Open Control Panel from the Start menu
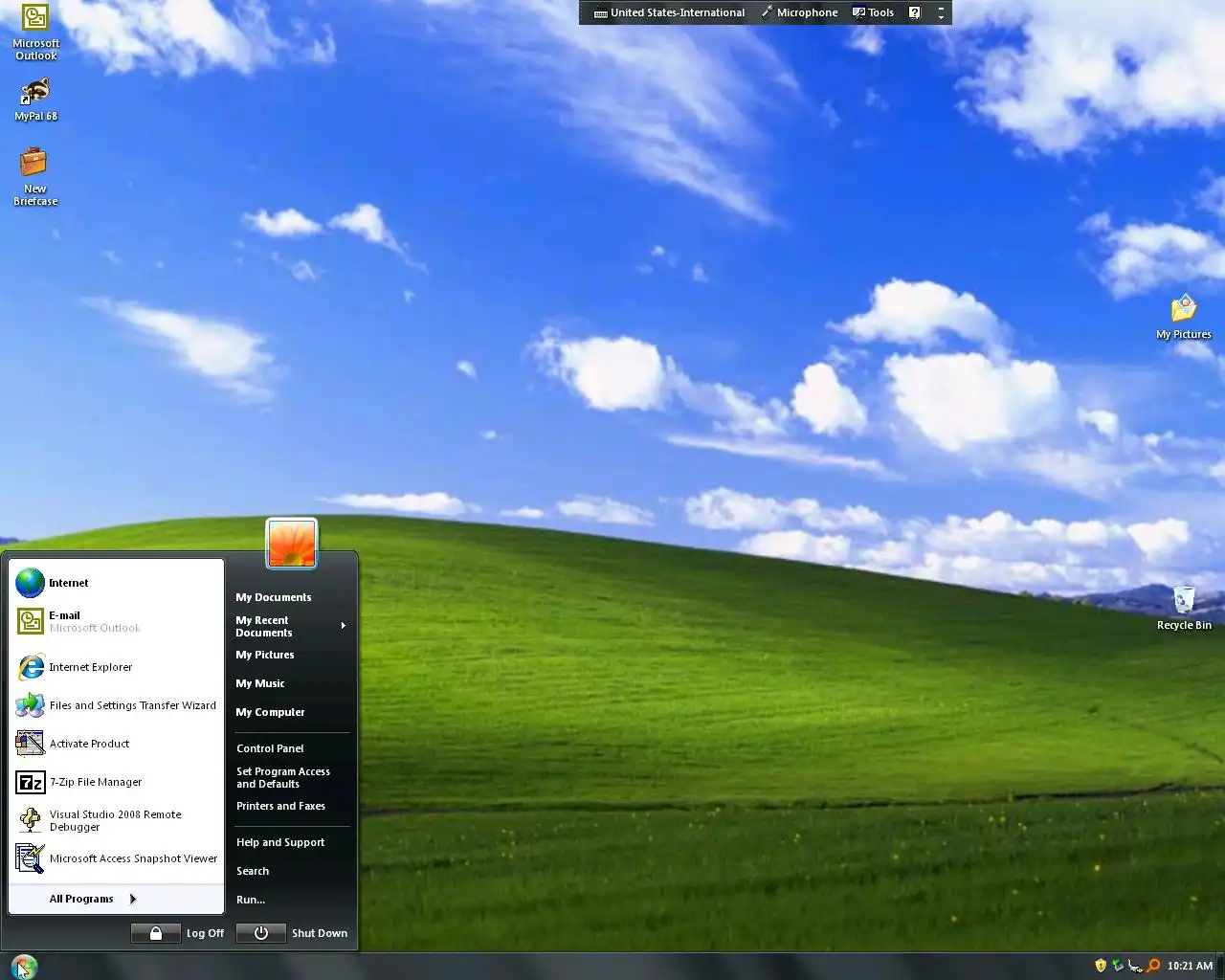Screen dimensions: 1225x980 pyautogui.click(x=291, y=748)
